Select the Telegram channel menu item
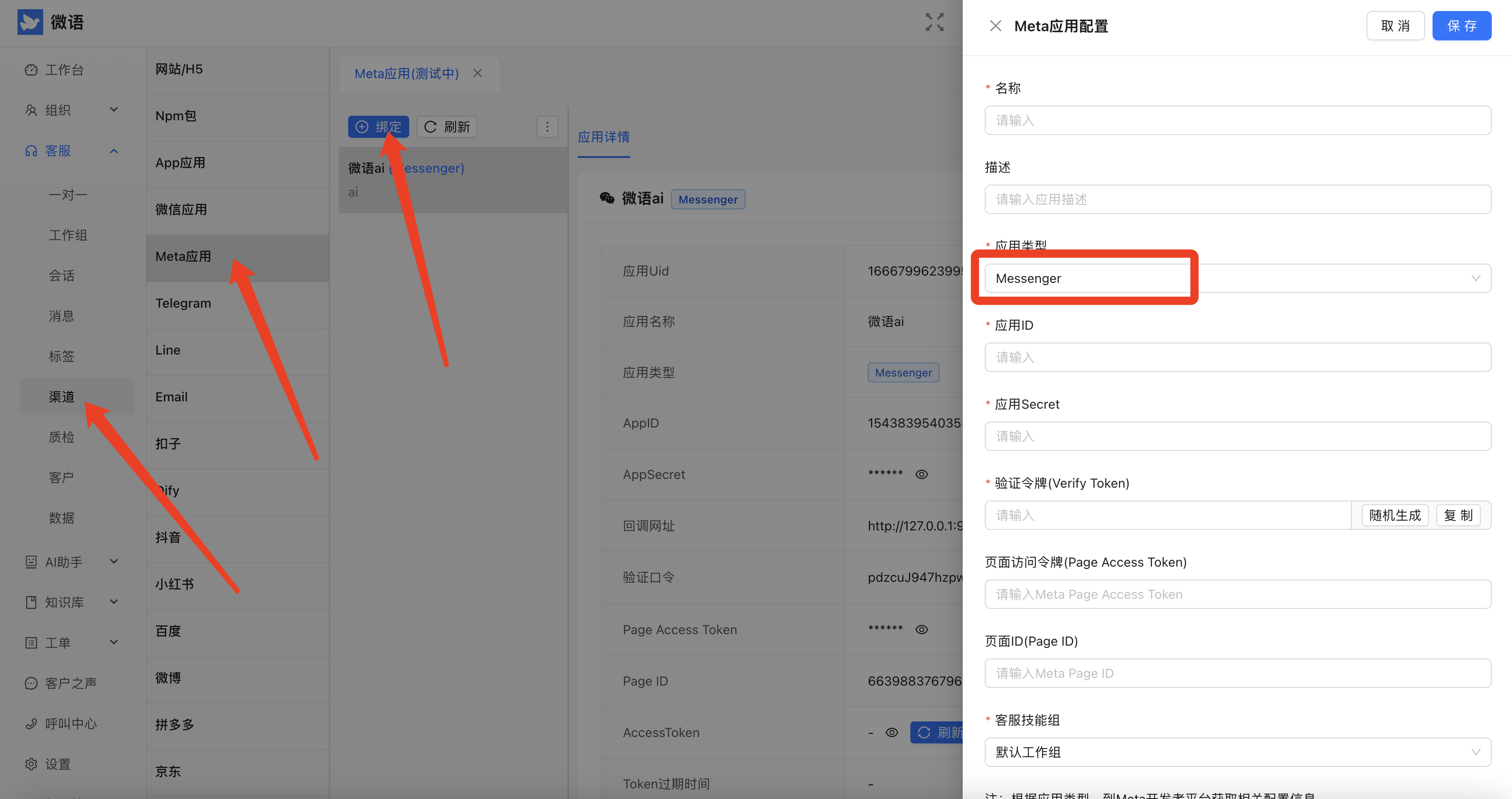The height and width of the screenshot is (799, 1512). [x=183, y=303]
